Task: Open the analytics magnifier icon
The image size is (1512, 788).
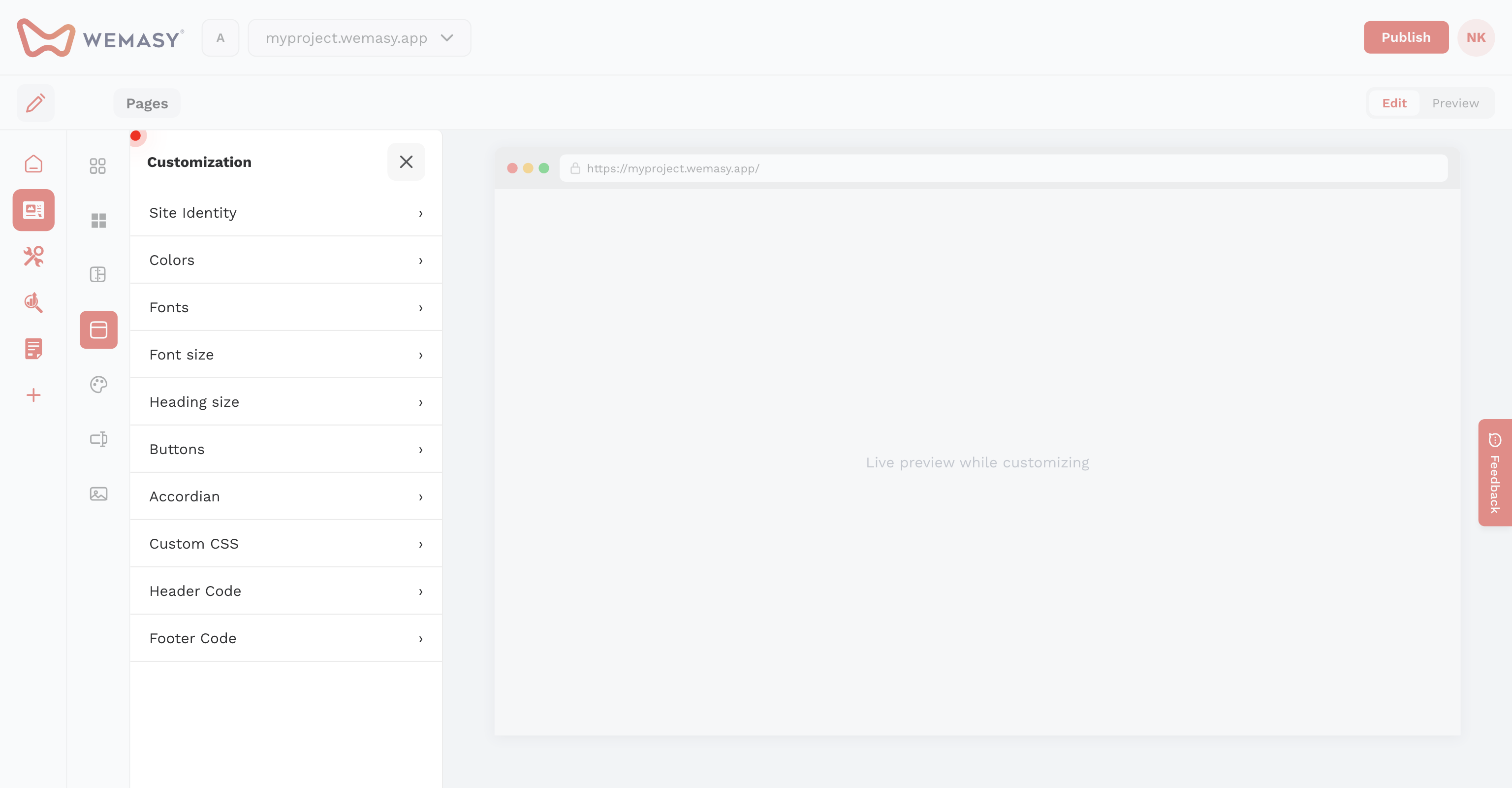Action: click(33, 302)
